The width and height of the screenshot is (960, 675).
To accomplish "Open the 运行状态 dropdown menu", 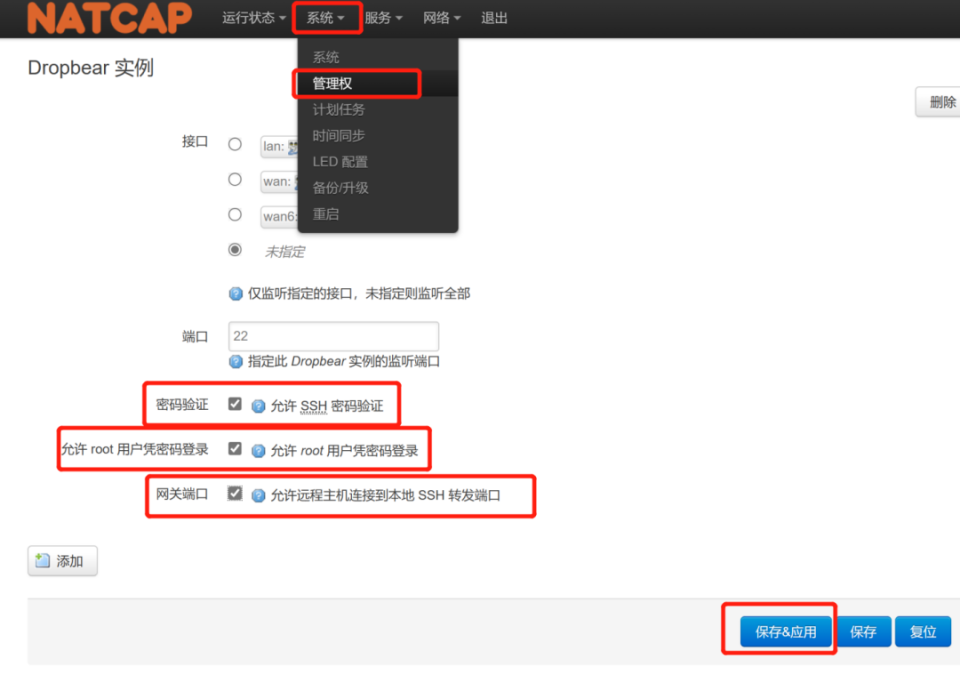I will (253, 18).
